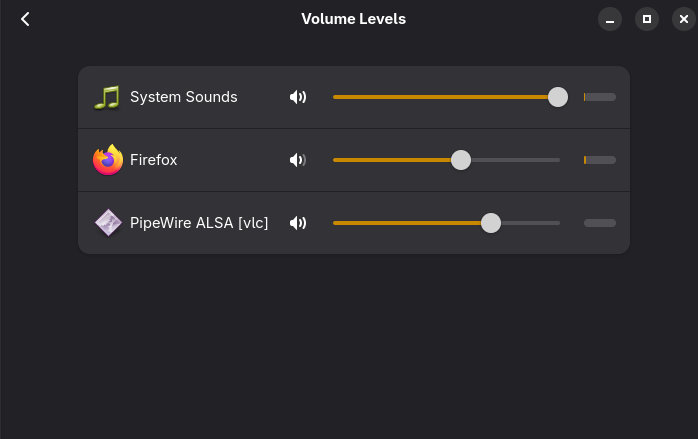
Task: Click the System Sounds level meter
Action: pyautogui.click(x=600, y=97)
